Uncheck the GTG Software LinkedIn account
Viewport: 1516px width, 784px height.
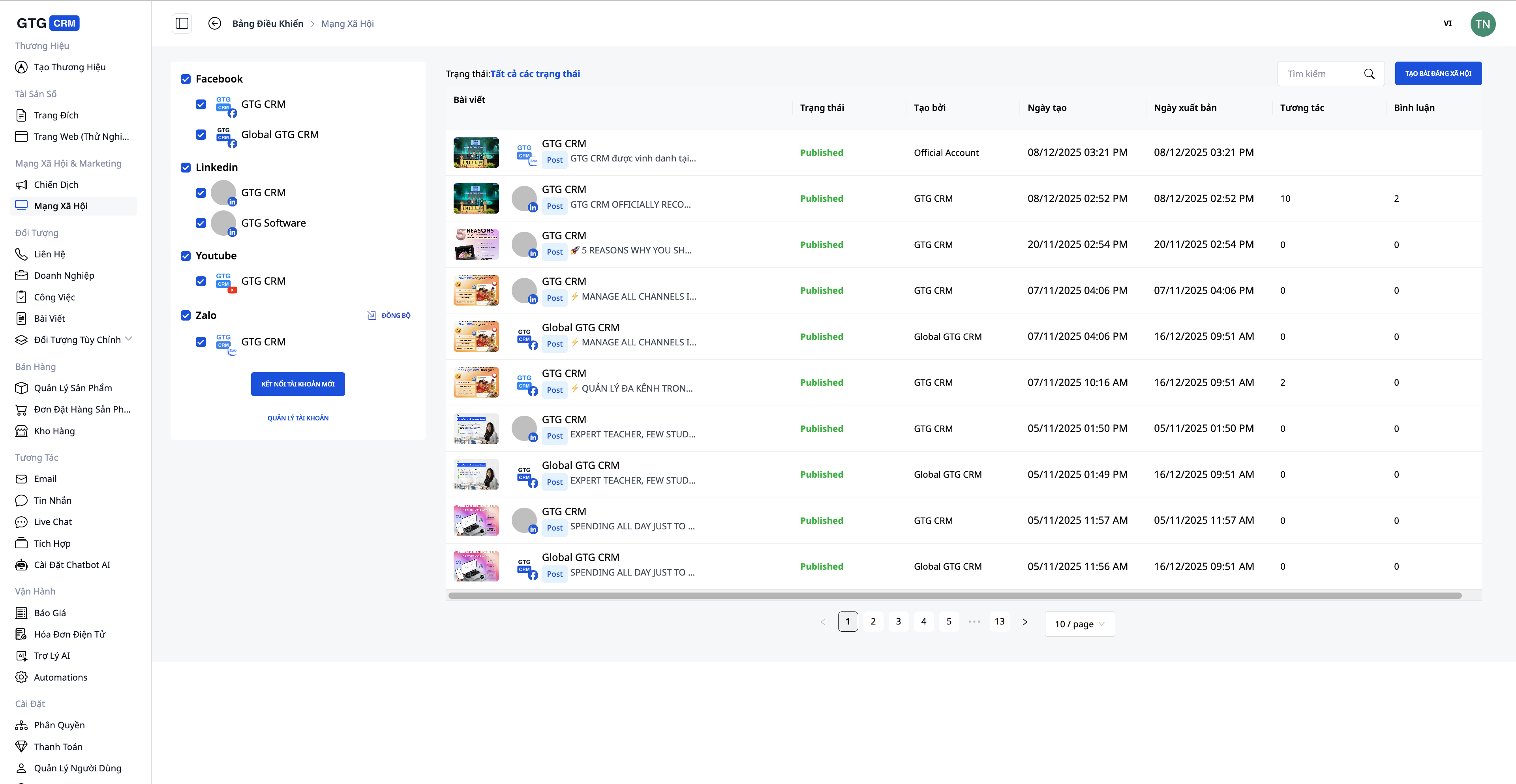coord(201,223)
